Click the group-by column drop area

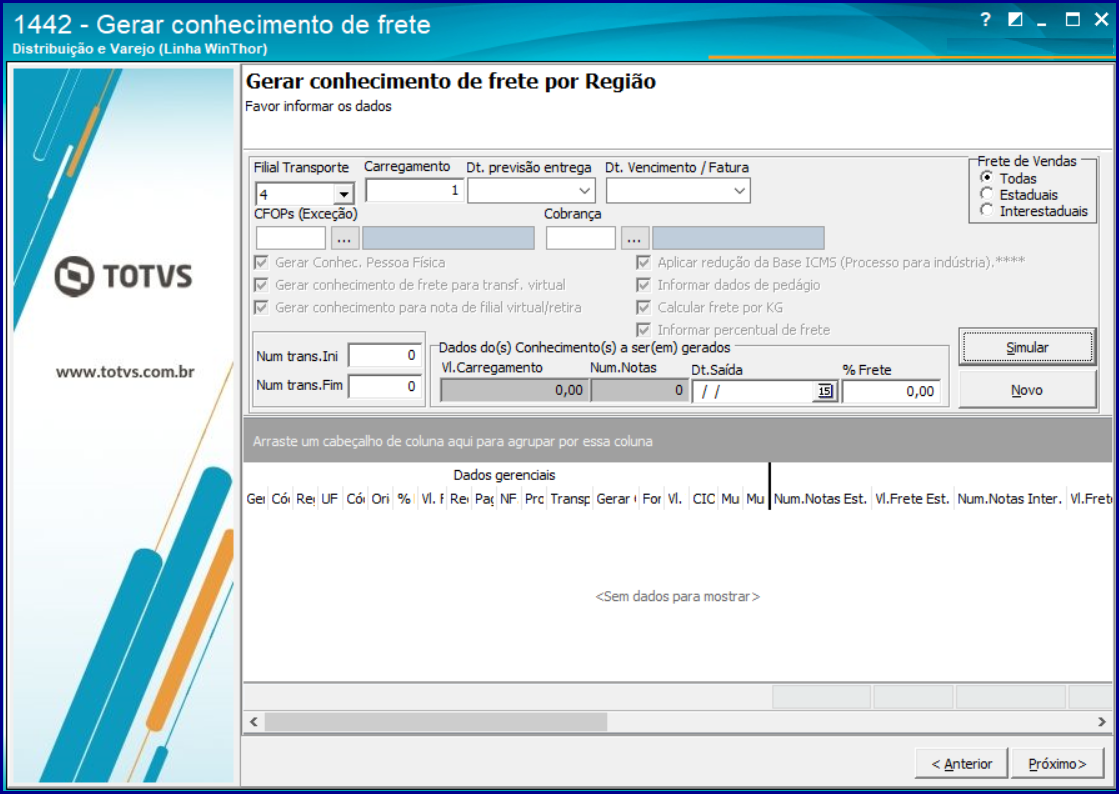[x=677, y=441]
